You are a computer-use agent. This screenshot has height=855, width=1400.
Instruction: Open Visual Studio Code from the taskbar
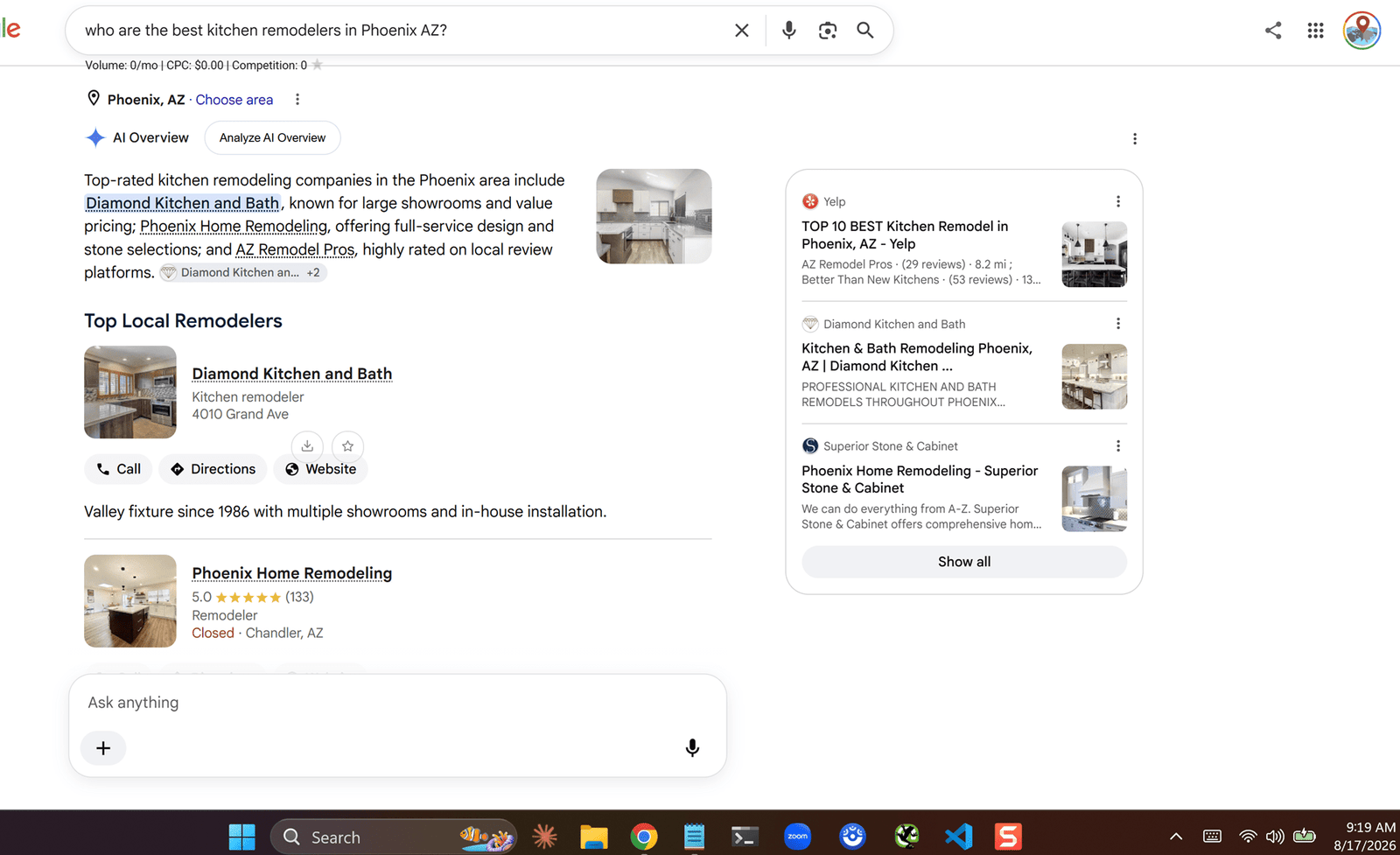click(959, 837)
